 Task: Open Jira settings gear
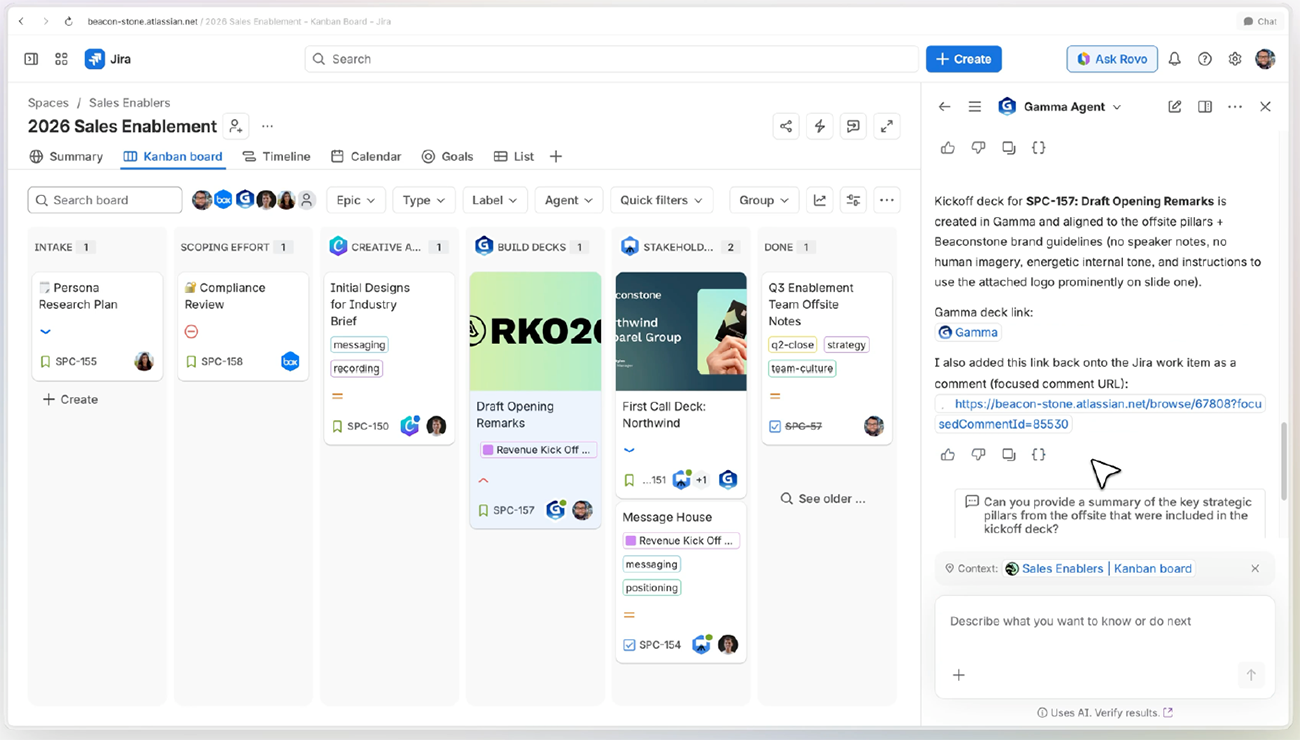tap(1235, 59)
